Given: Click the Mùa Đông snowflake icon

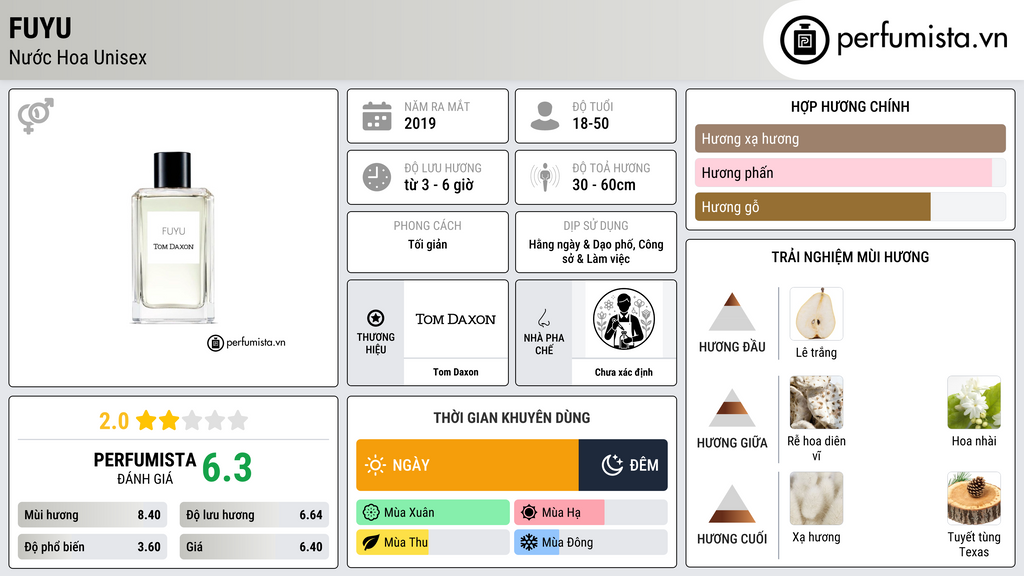Looking at the screenshot, I should coord(529,543).
